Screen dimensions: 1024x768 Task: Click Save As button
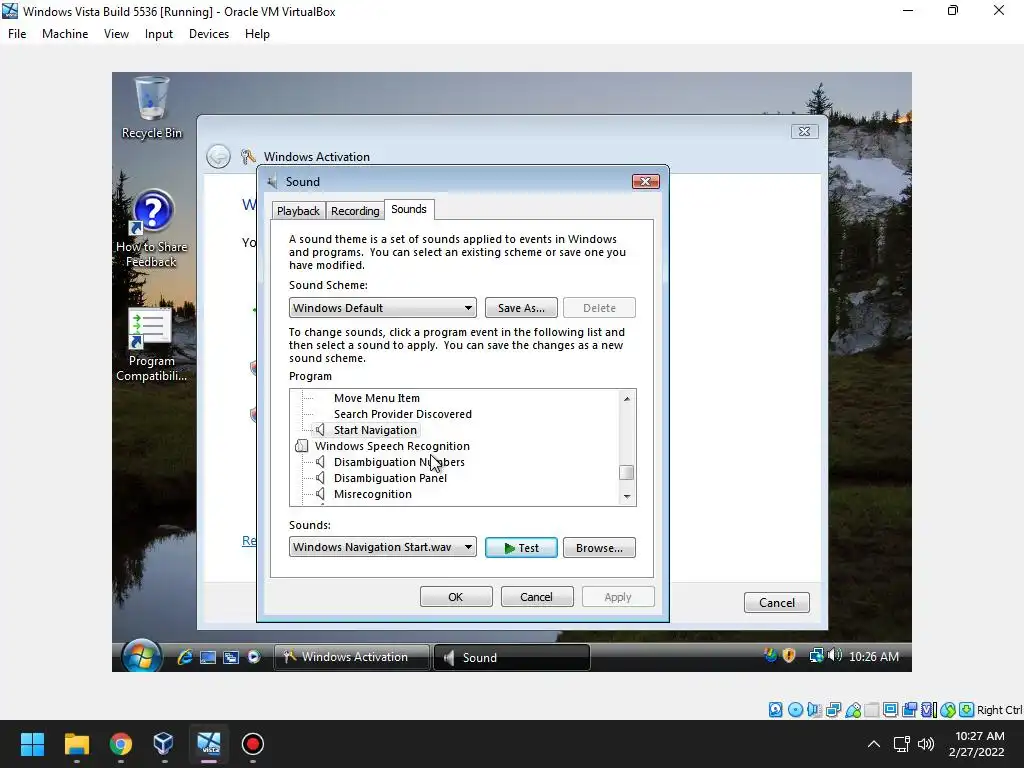pyautogui.click(x=521, y=308)
